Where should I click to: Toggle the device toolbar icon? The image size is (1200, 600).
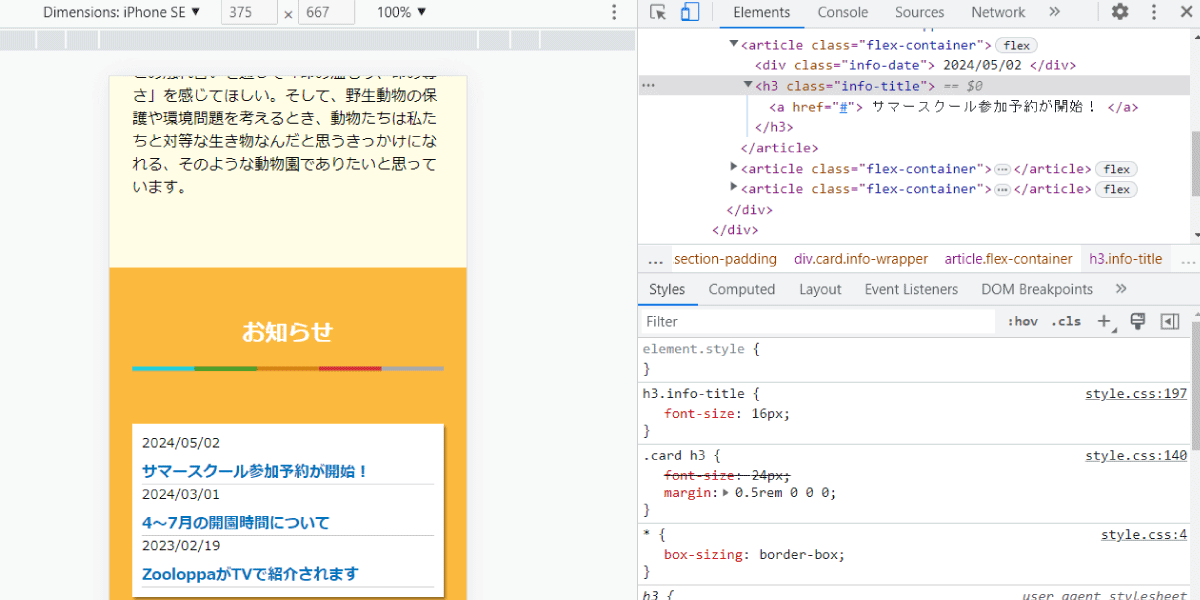pyautogui.click(x=690, y=12)
